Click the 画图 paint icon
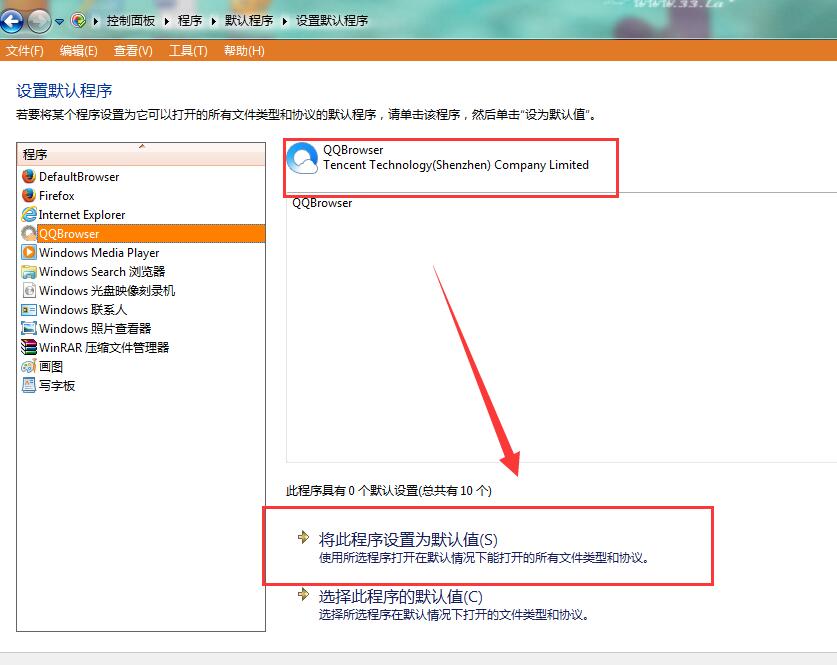Screen dimensions: 837x665 [x=29, y=366]
